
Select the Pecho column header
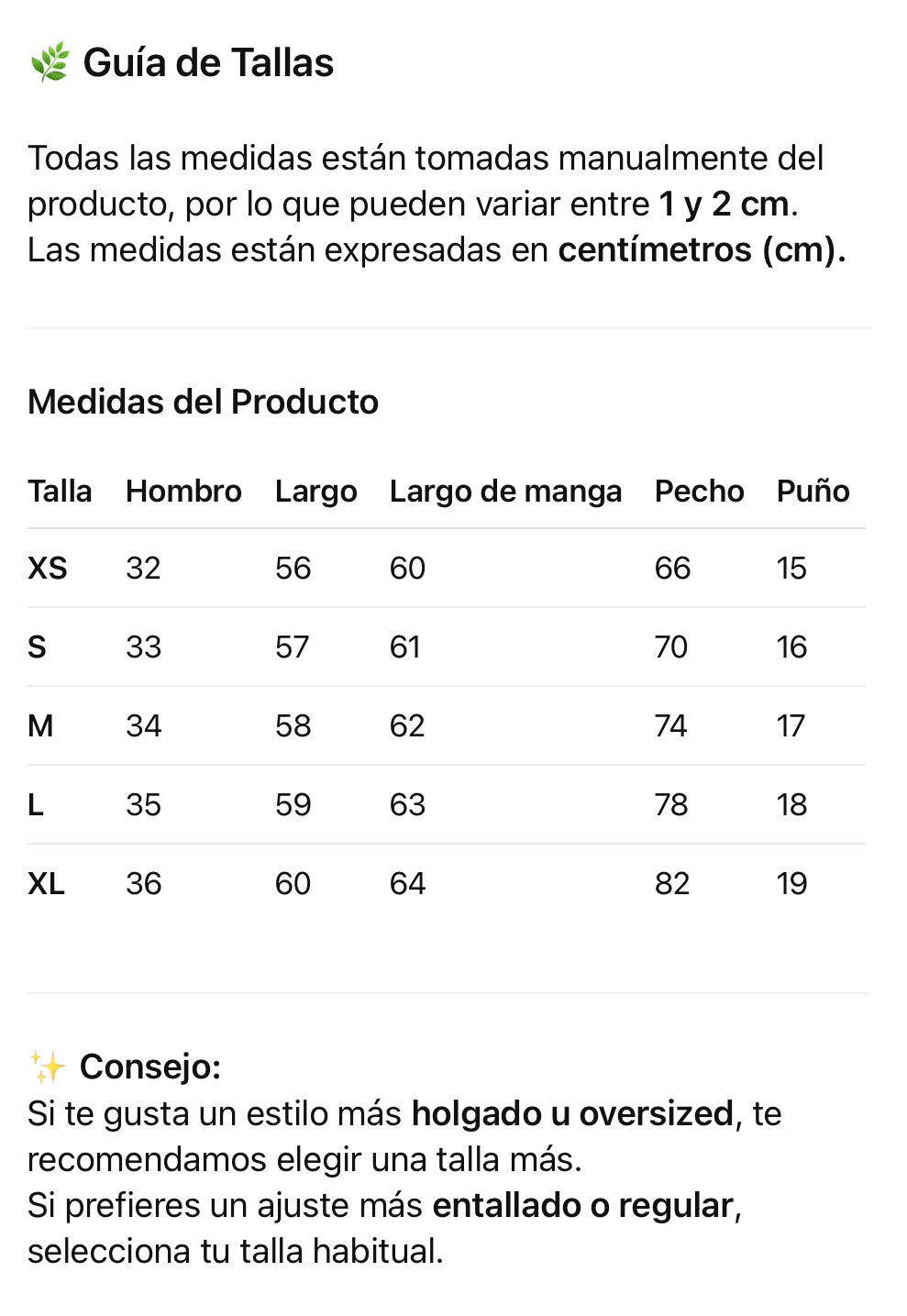point(699,492)
